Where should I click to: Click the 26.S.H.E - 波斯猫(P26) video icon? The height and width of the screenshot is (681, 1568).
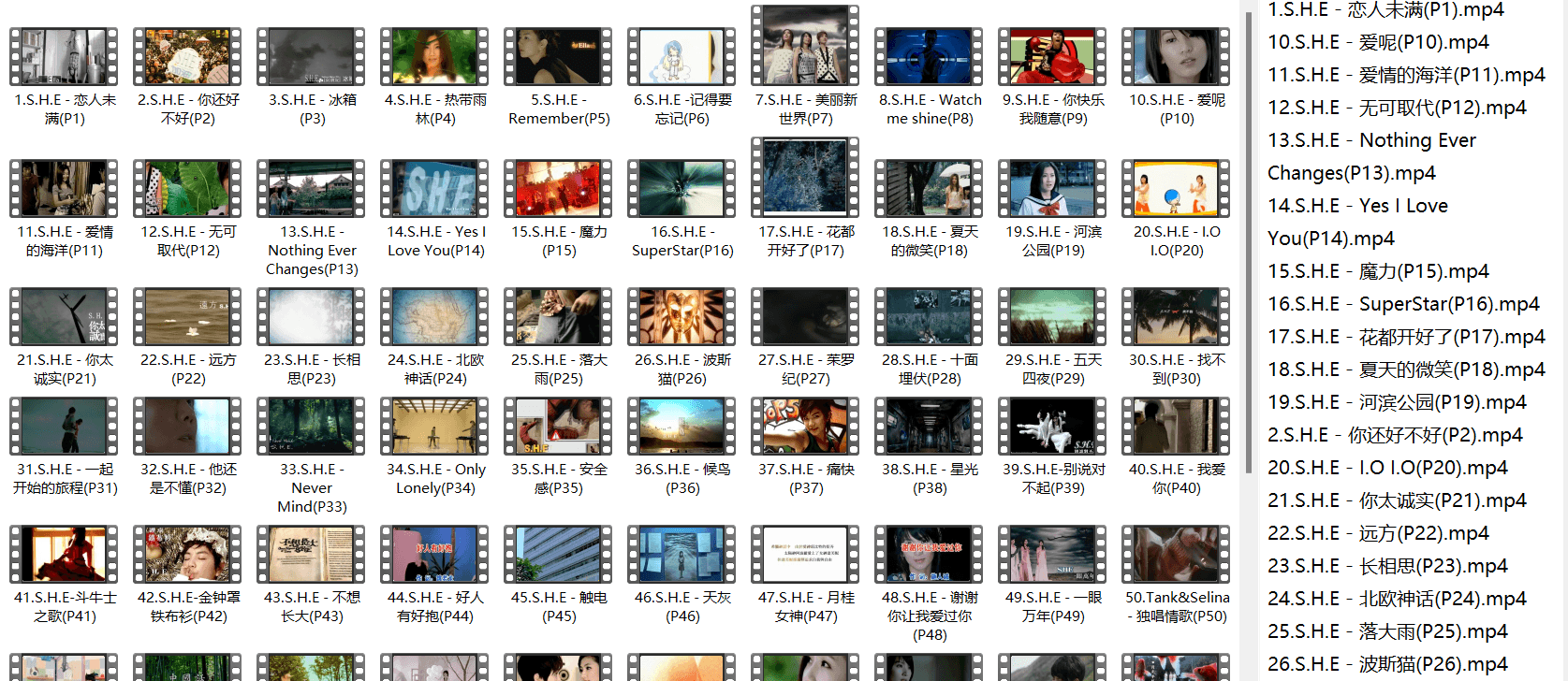pyautogui.click(x=681, y=316)
